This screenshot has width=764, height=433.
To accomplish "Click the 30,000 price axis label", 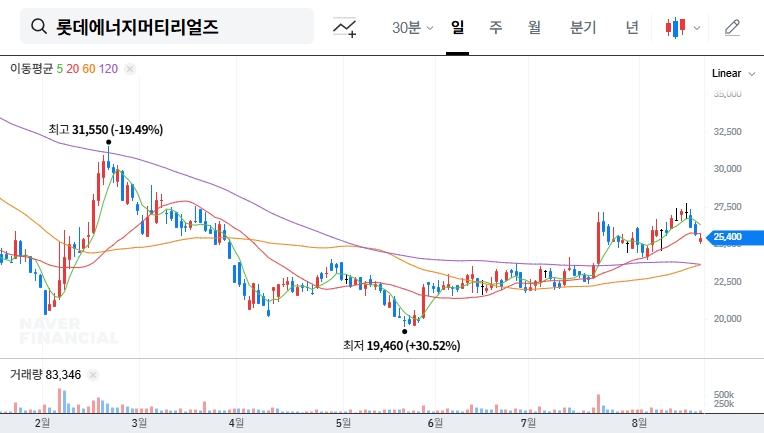I will (727, 169).
